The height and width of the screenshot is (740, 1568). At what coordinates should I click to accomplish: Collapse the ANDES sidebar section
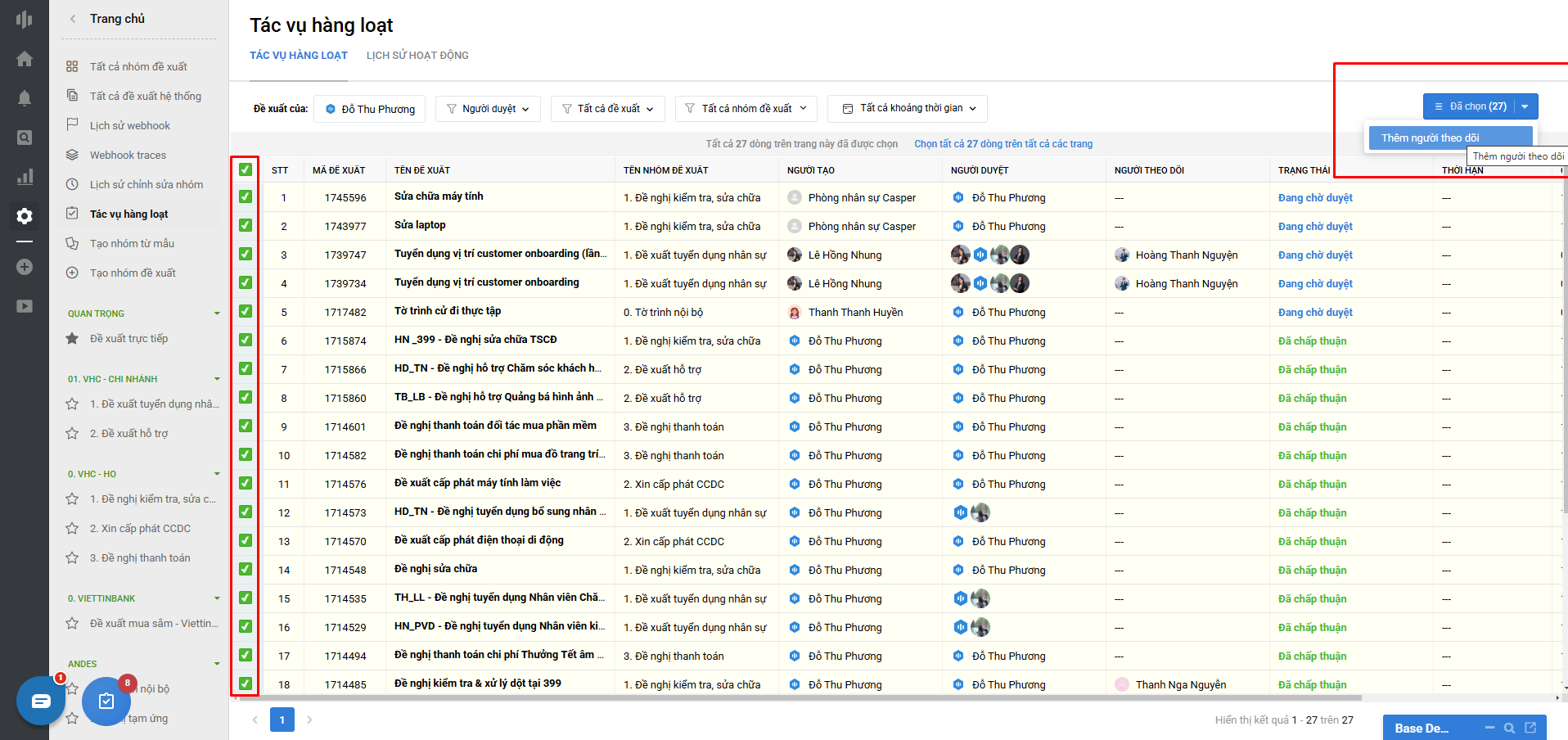tap(217, 664)
